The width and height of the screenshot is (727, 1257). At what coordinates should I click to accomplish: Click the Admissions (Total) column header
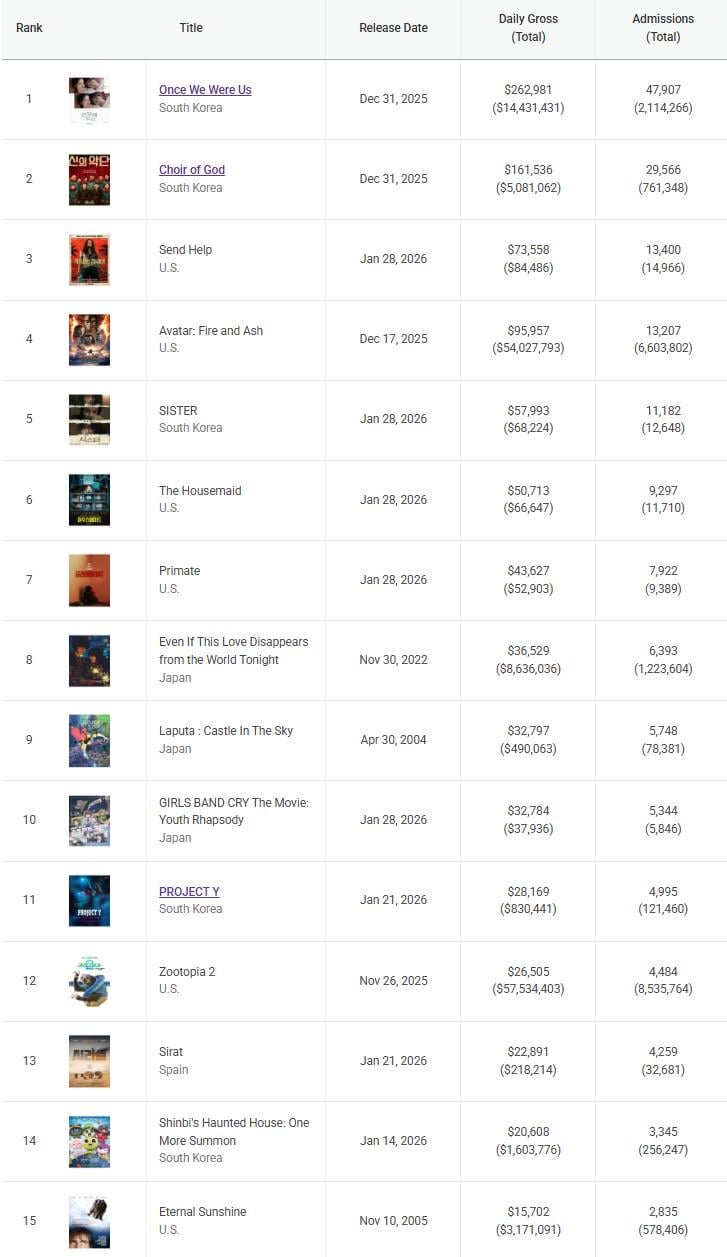tap(663, 28)
